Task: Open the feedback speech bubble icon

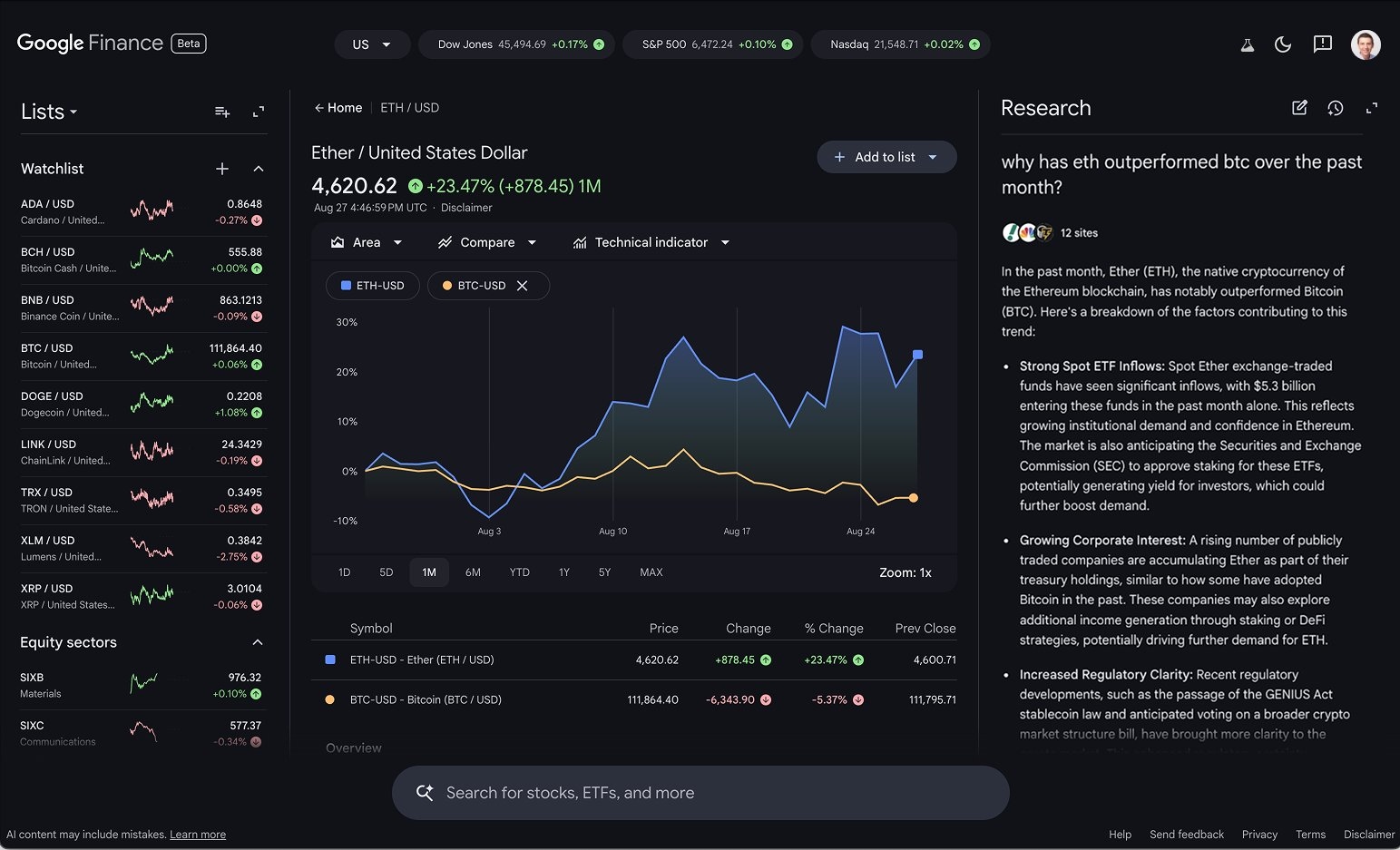Action: coord(1323,44)
